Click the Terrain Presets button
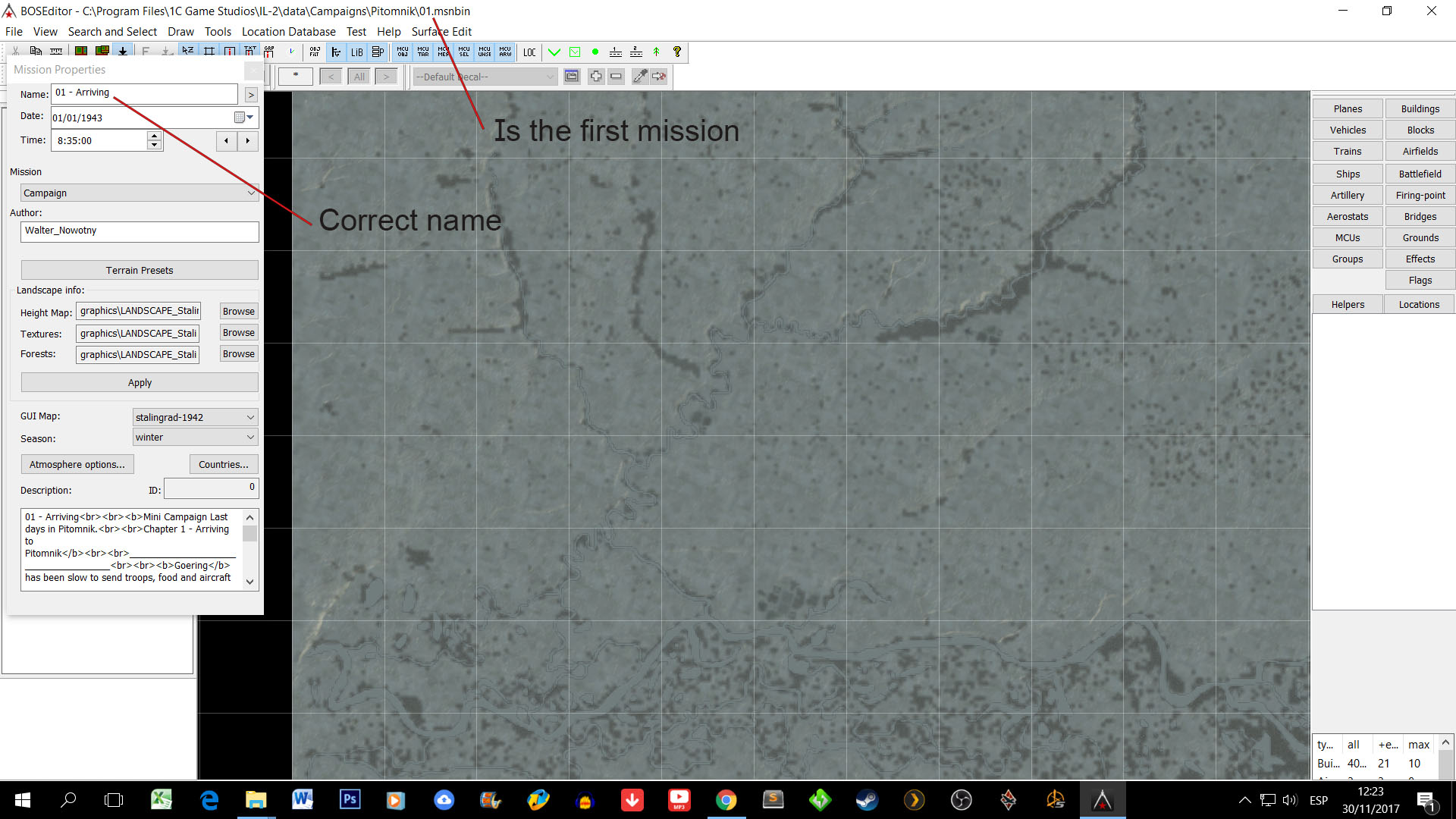 140,271
